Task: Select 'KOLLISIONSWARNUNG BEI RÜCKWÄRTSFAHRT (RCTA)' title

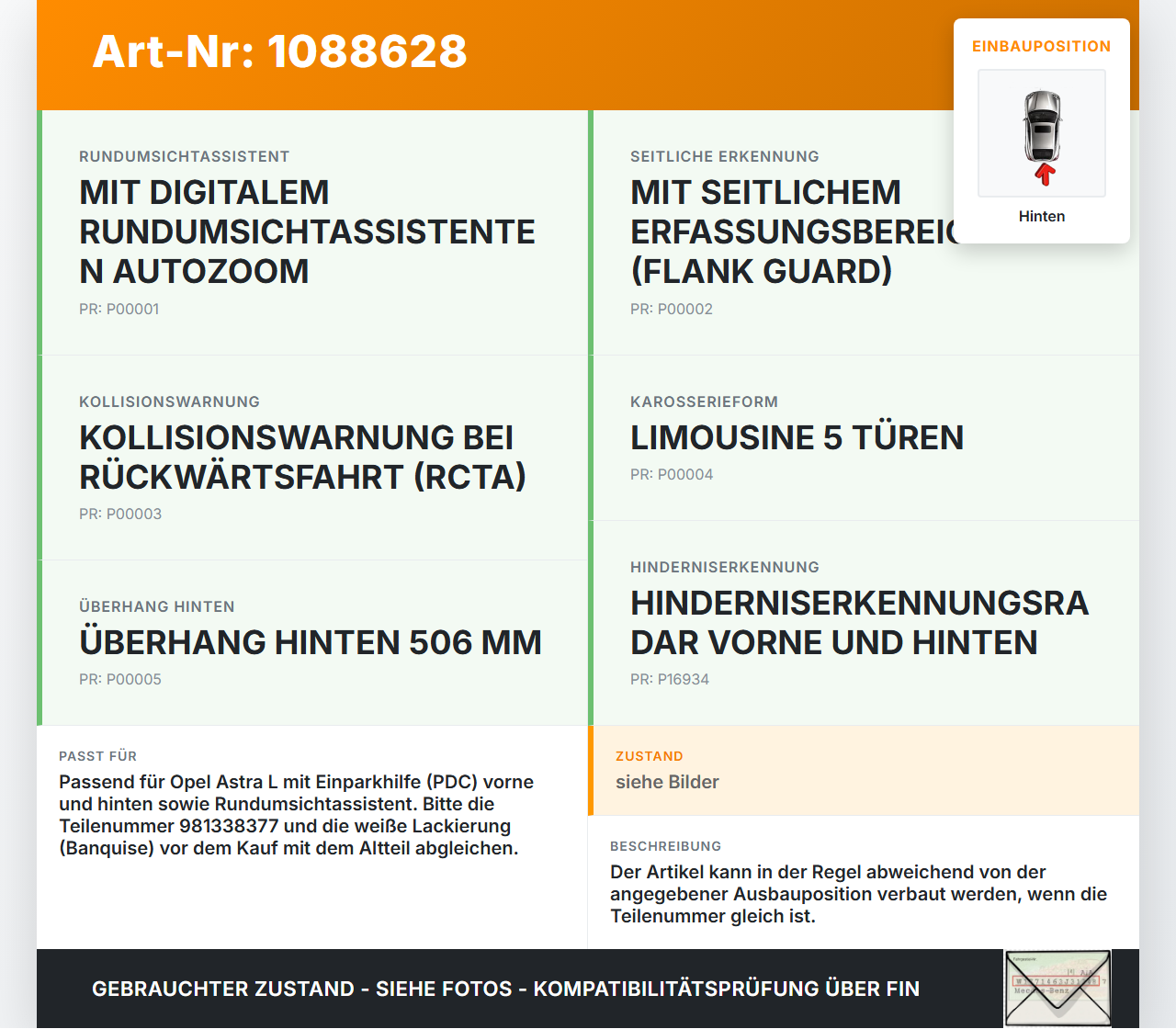Action: (x=303, y=457)
